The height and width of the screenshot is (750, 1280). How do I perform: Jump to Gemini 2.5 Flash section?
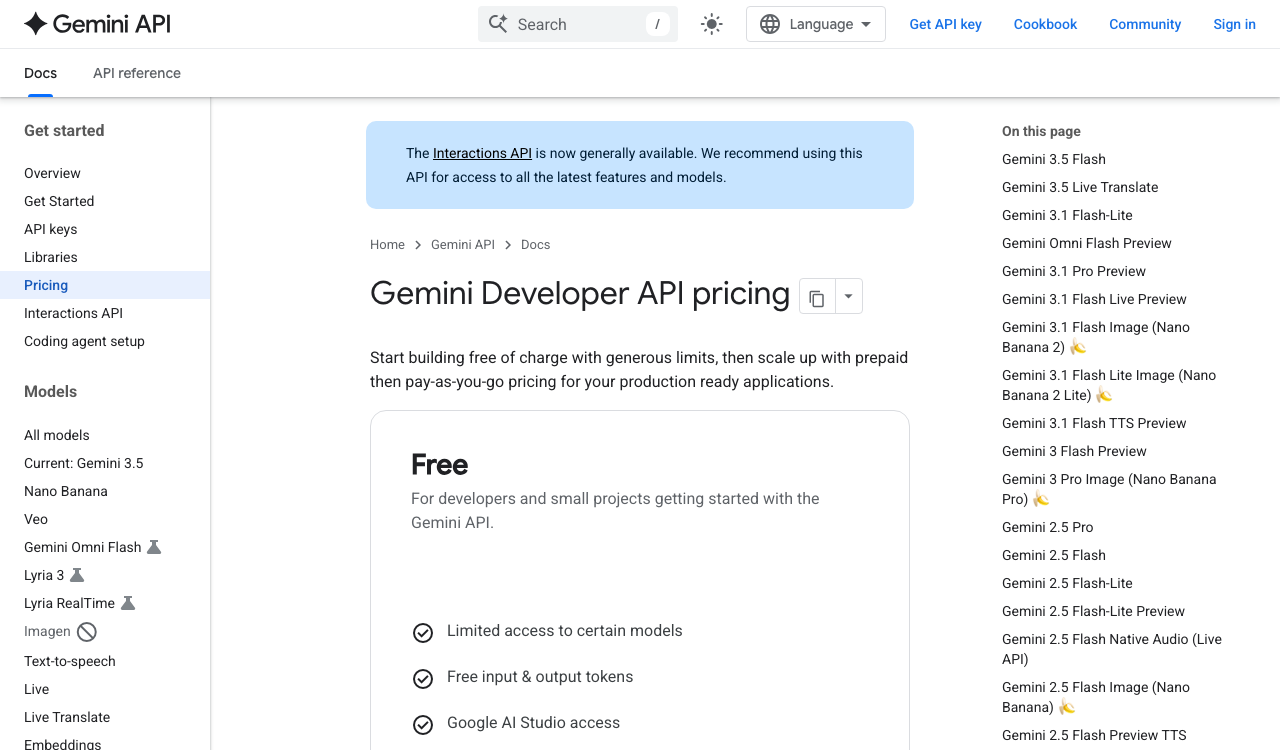(x=1054, y=555)
